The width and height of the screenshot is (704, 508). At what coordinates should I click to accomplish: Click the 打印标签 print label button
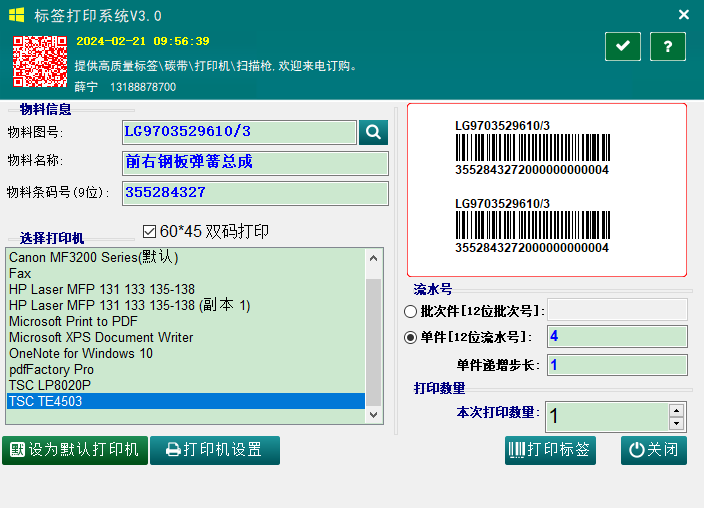[550, 450]
